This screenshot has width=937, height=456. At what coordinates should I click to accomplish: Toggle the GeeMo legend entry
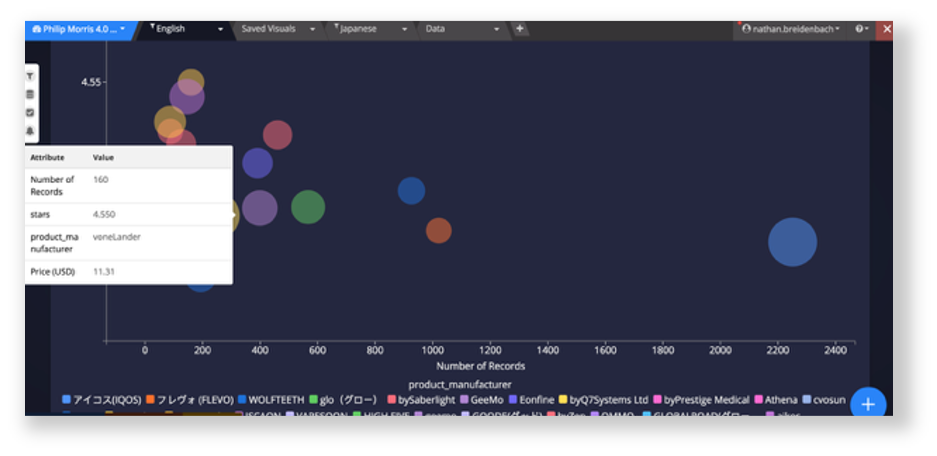click(482, 400)
